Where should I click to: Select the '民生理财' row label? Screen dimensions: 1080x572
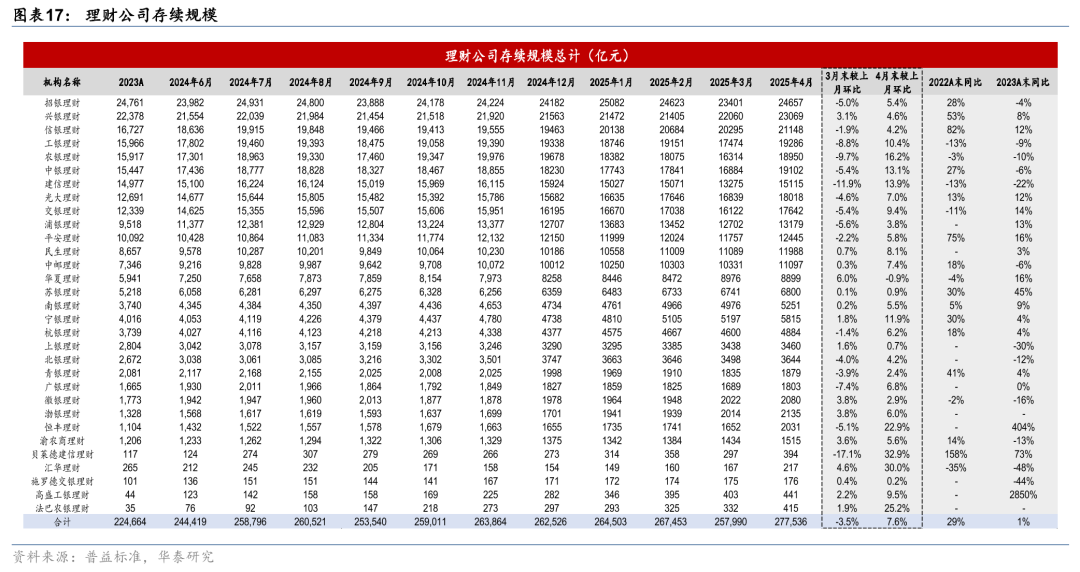tap(62, 252)
